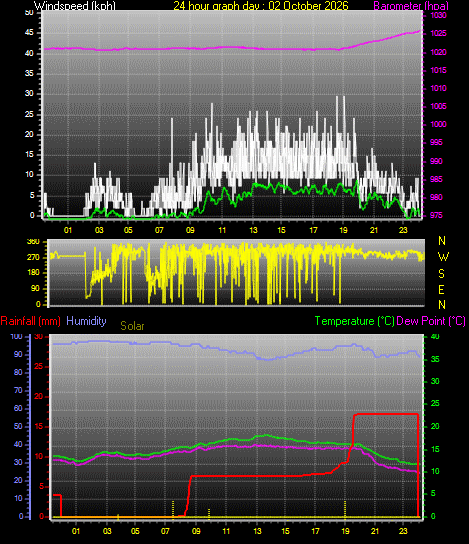
Task: Click the 985 value on barometer axis
Action: click(x=436, y=179)
